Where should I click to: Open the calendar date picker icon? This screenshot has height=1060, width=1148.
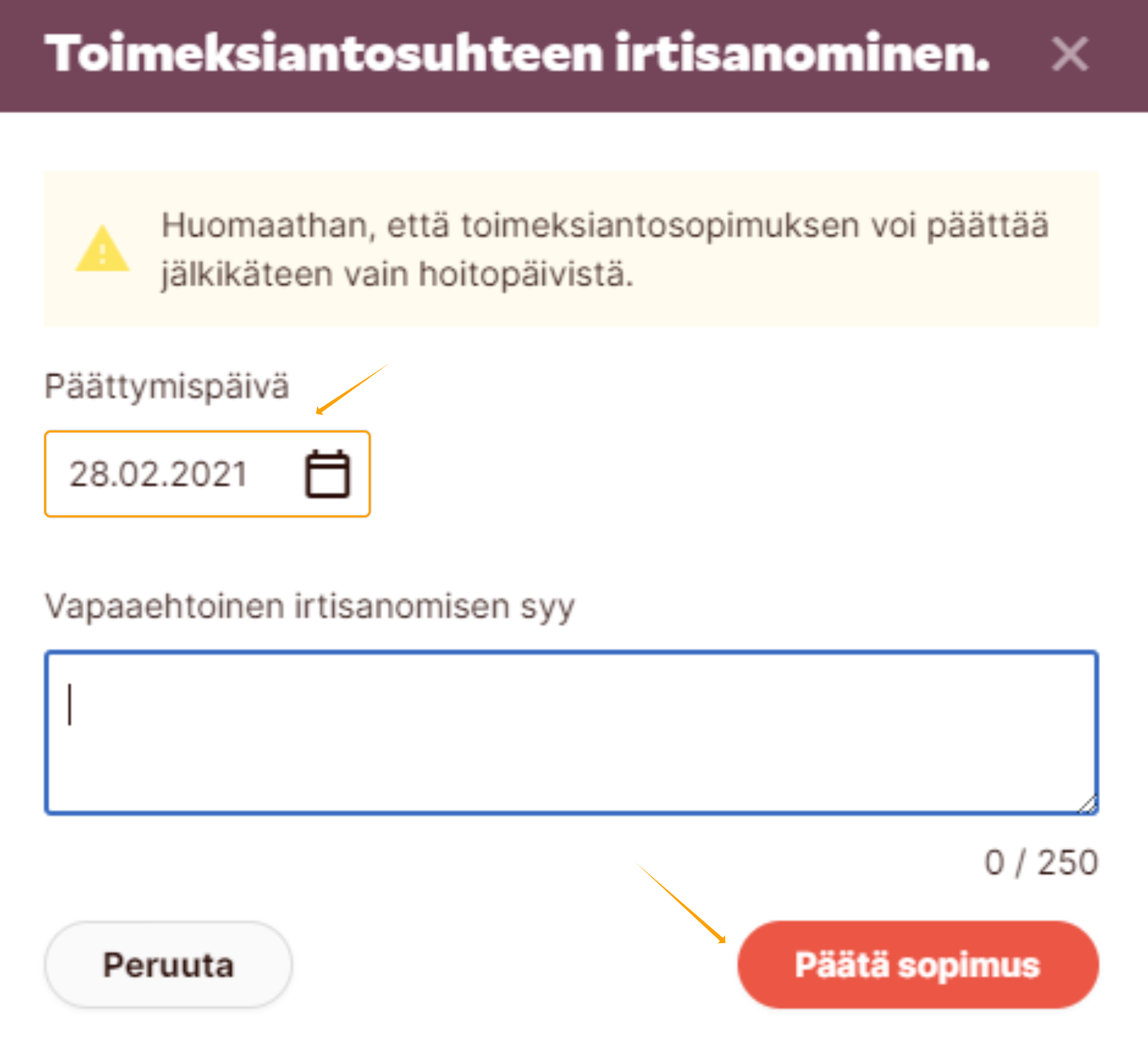coord(327,474)
